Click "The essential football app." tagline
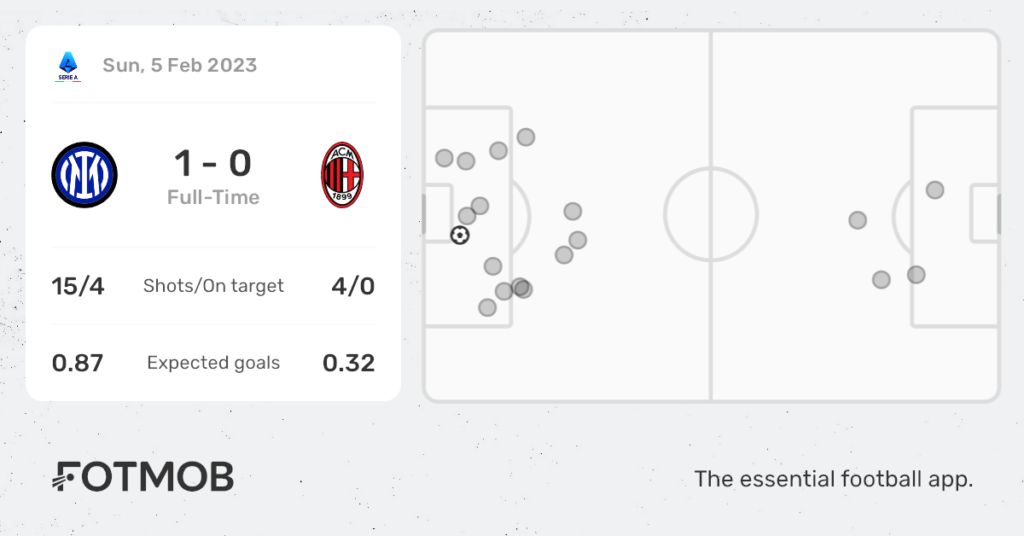Viewport: 1024px width, 536px height. point(833,479)
